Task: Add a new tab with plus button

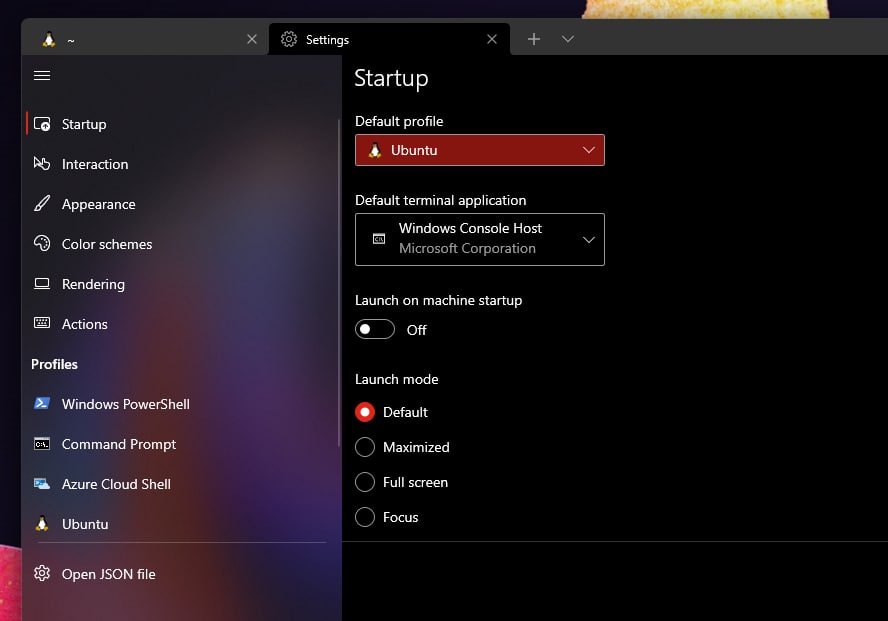Action: click(x=533, y=39)
